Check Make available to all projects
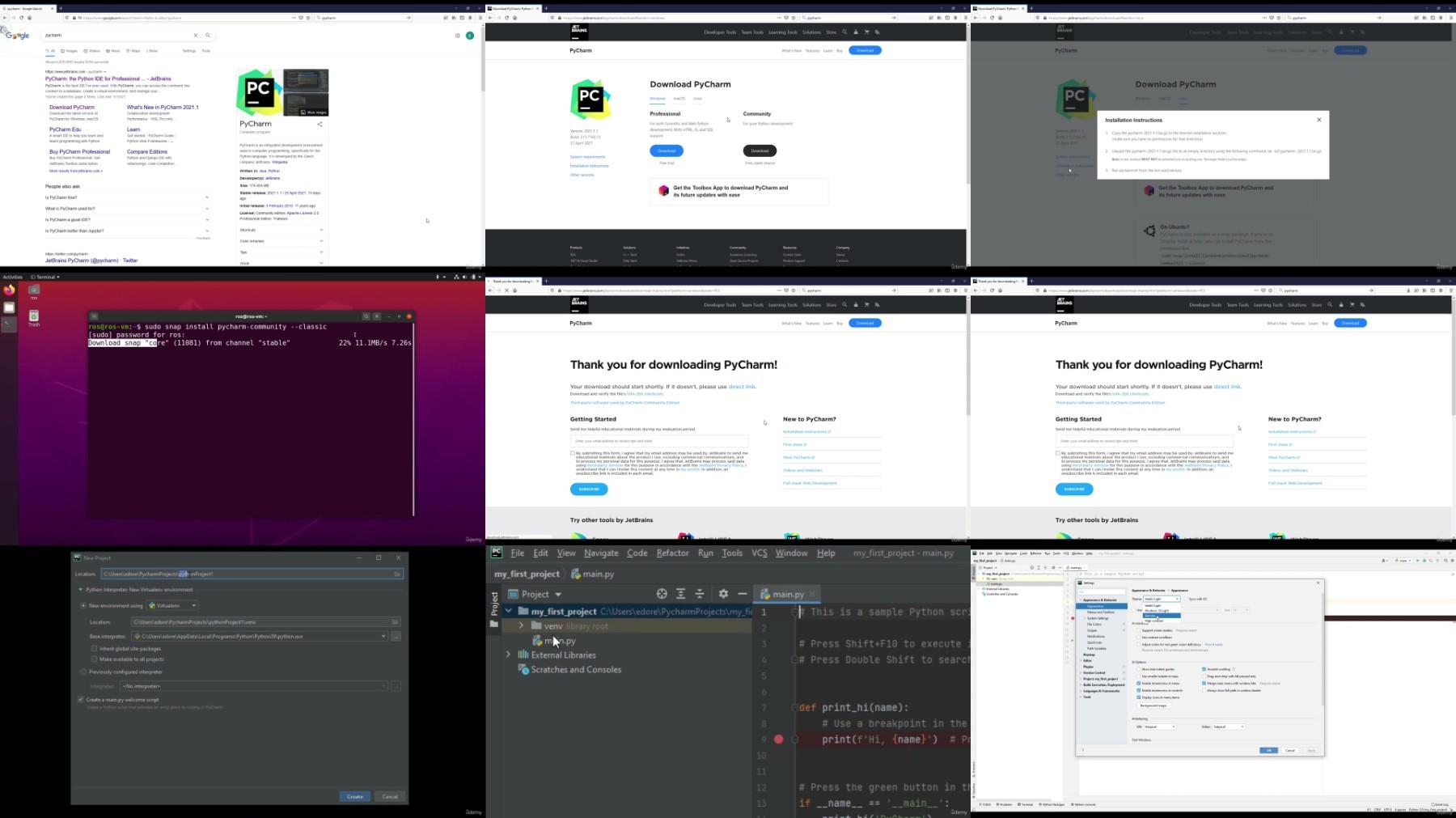Screen dimensions: 1456x818 [94, 659]
